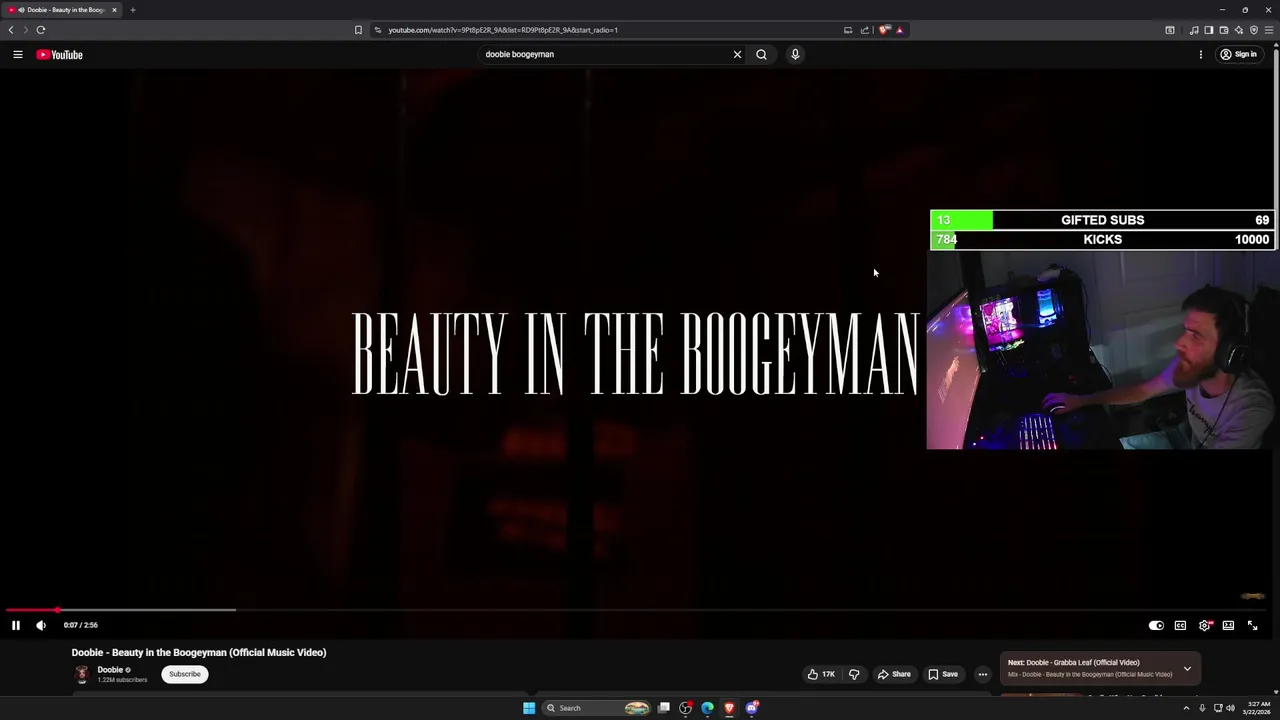Click the picture-in-picture address bar icon

[848, 30]
